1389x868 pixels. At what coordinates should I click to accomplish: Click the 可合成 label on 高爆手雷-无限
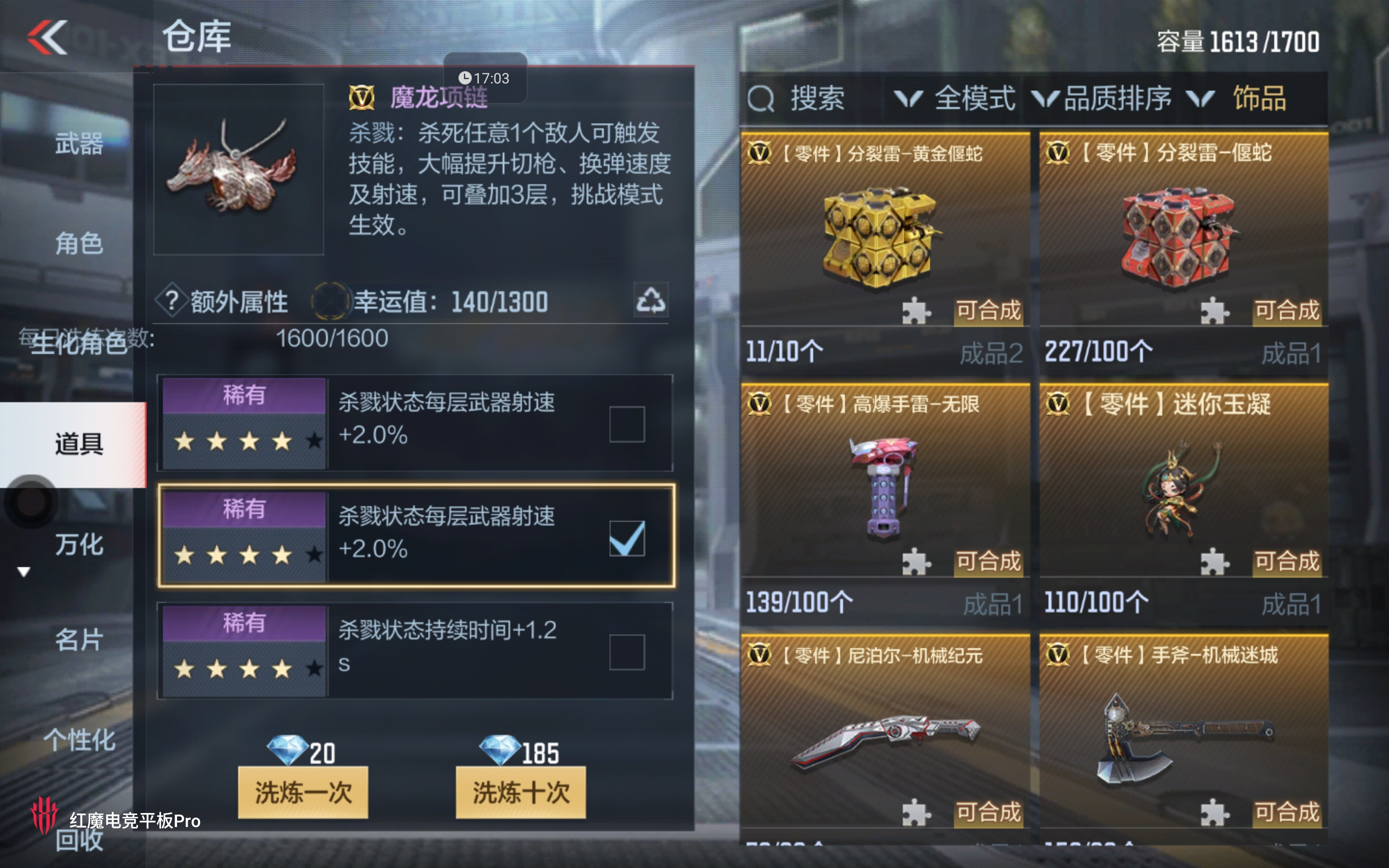(x=988, y=561)
